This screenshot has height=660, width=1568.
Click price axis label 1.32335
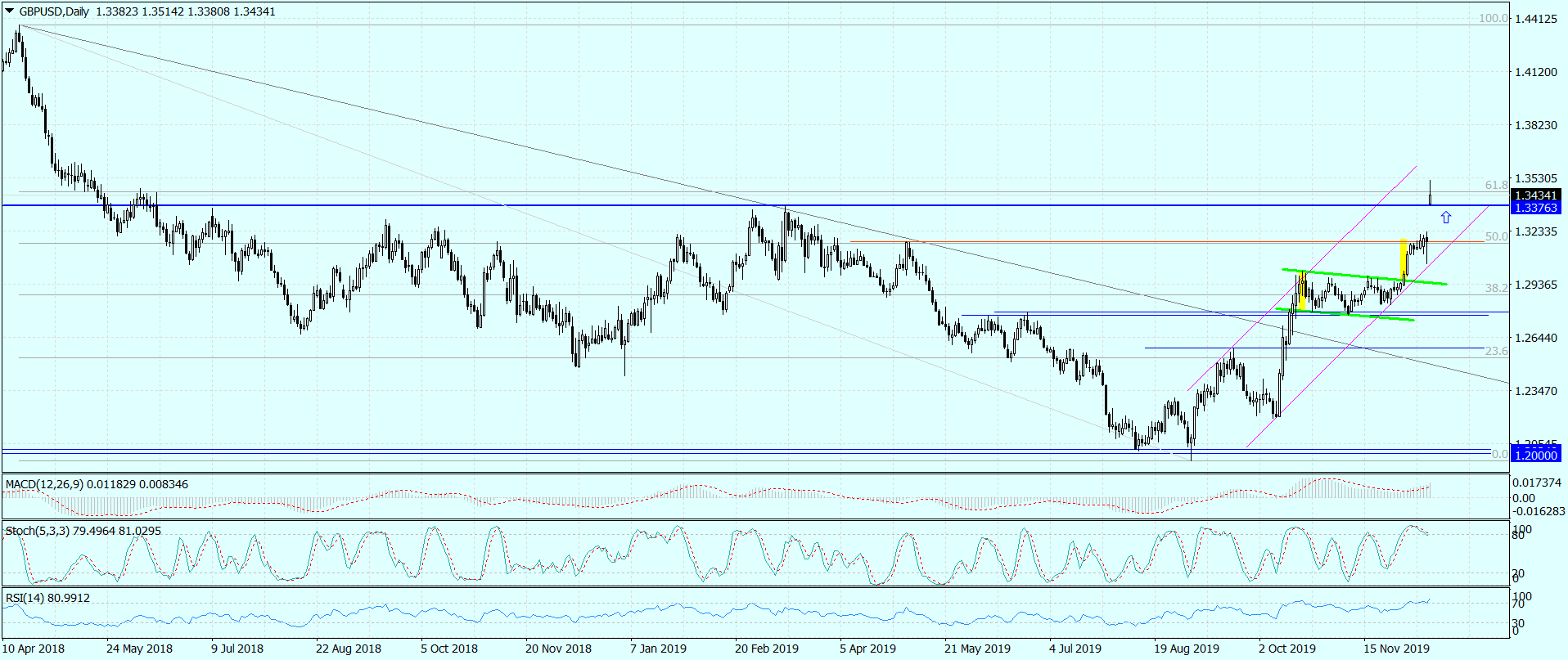click(x=1536, y=231)
